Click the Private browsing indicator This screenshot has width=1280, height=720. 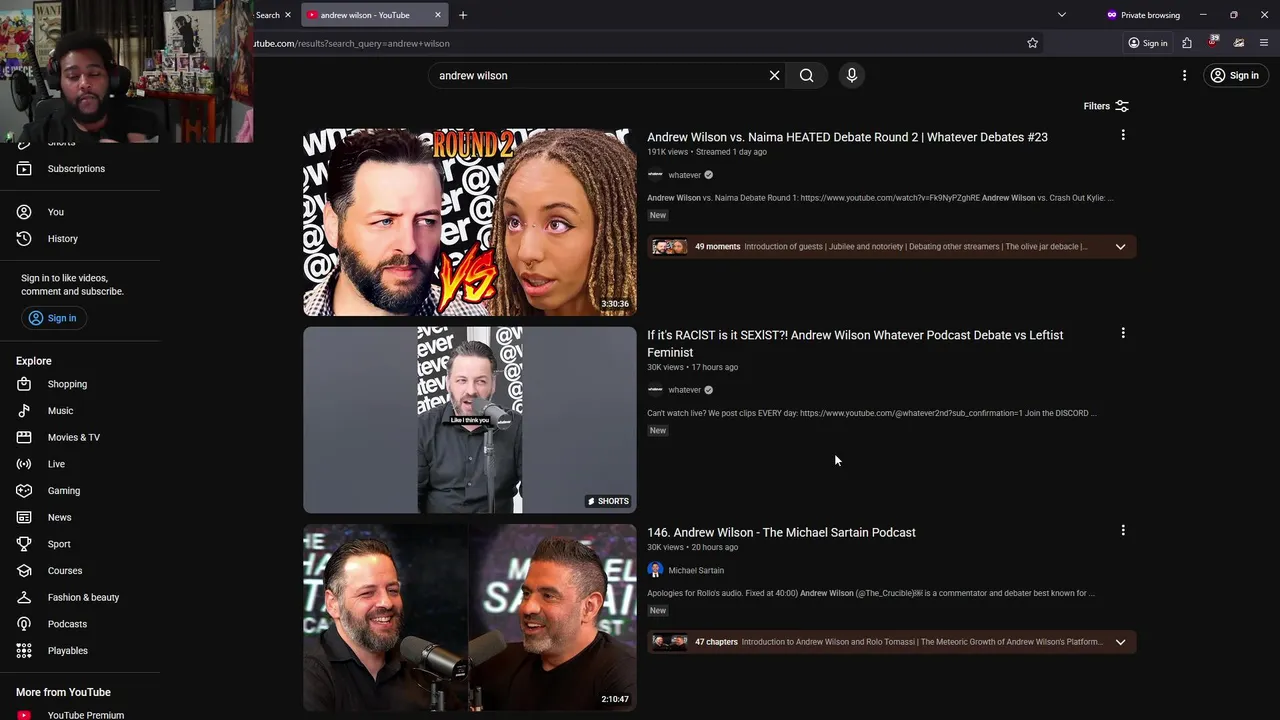[1143, 15]
